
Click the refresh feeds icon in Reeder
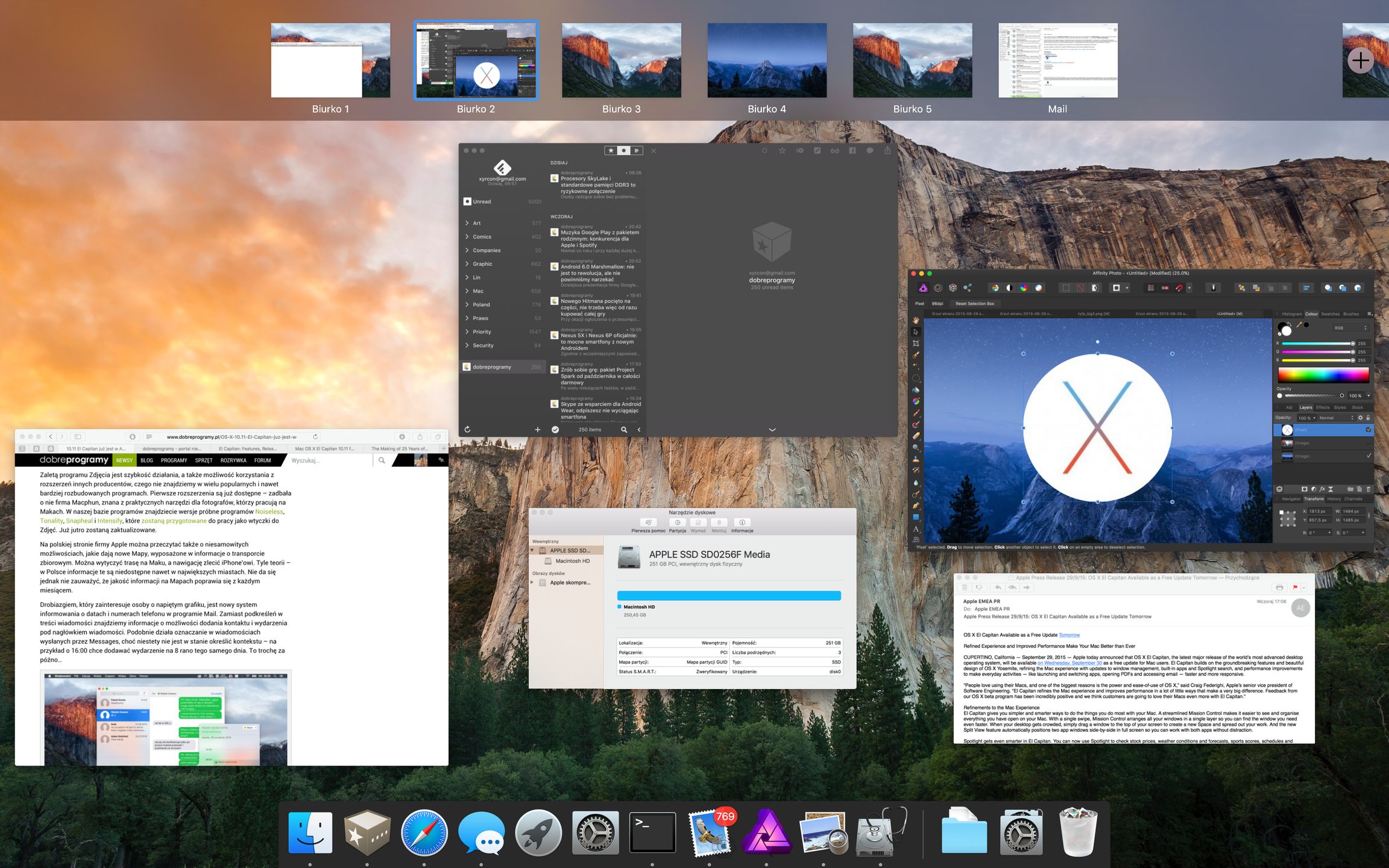(x=467, y=430)
